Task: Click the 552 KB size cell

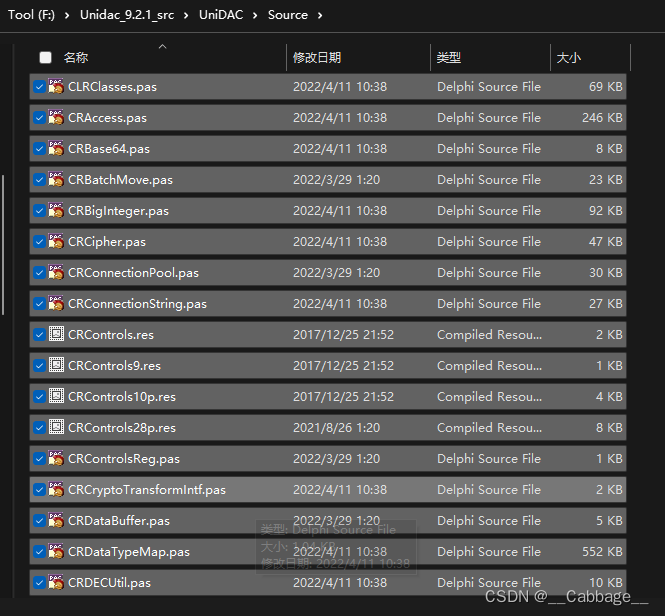Action: pyautogui.click(x=602, y=552)
